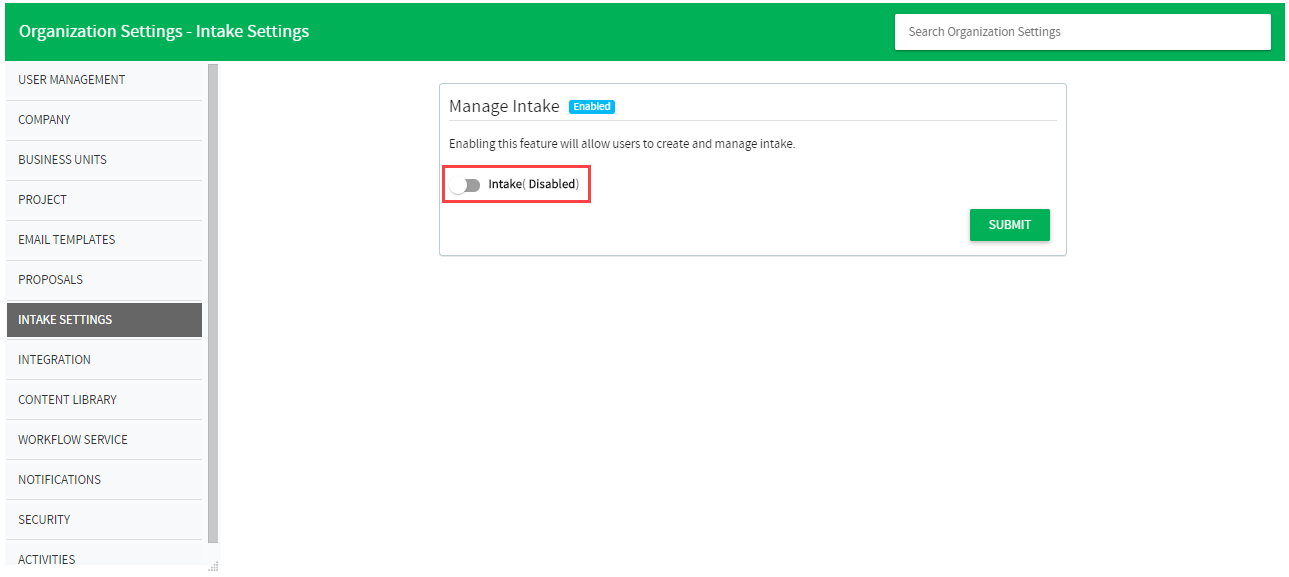
Task: Select PROJECT in the sidebar
Action: (x=104, y=200)
